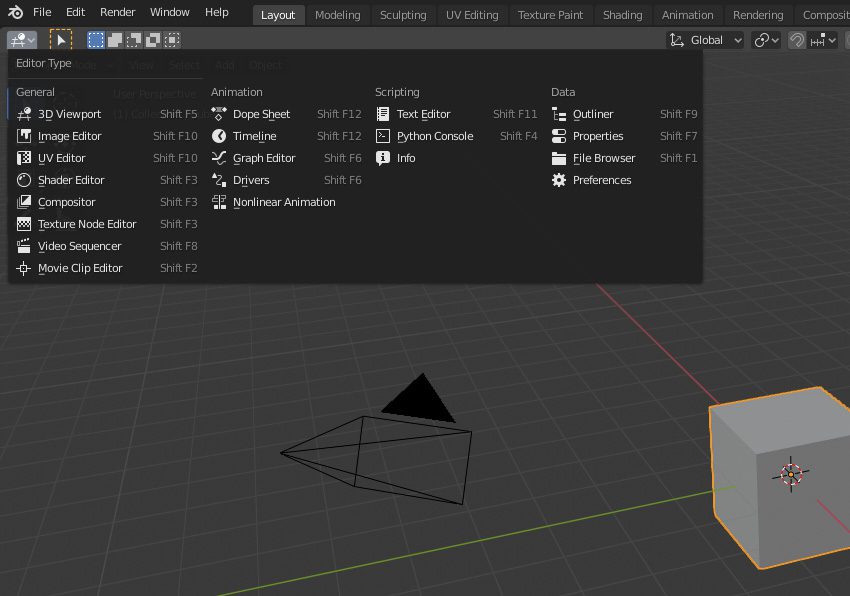Choose Graph Editor from the list

click(286, 158)
